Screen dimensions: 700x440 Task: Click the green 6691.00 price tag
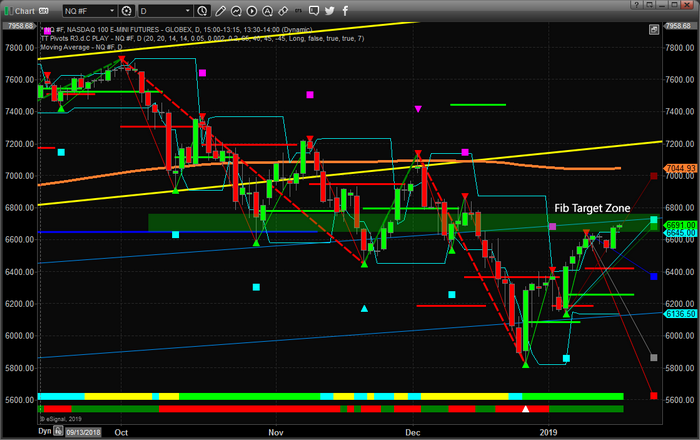click(680, 225)
